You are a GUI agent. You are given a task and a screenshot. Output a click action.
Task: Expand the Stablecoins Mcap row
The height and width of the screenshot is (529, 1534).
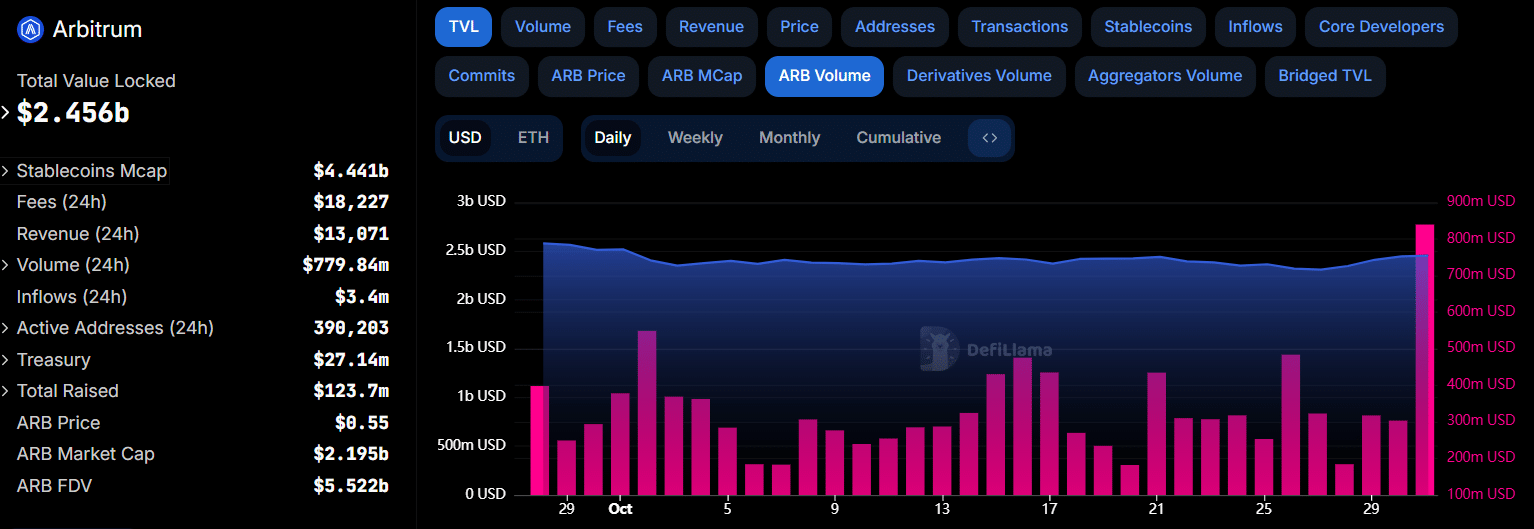coord(5,171)
